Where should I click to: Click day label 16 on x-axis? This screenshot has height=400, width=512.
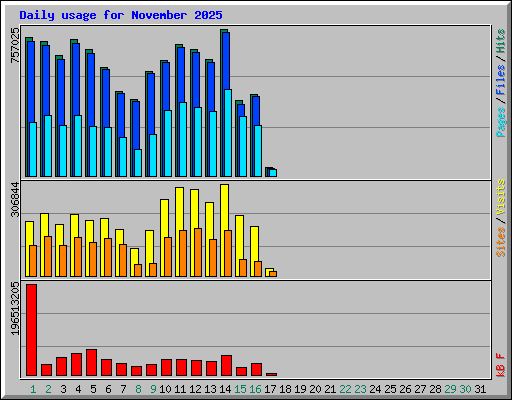(x=255, y=389)
